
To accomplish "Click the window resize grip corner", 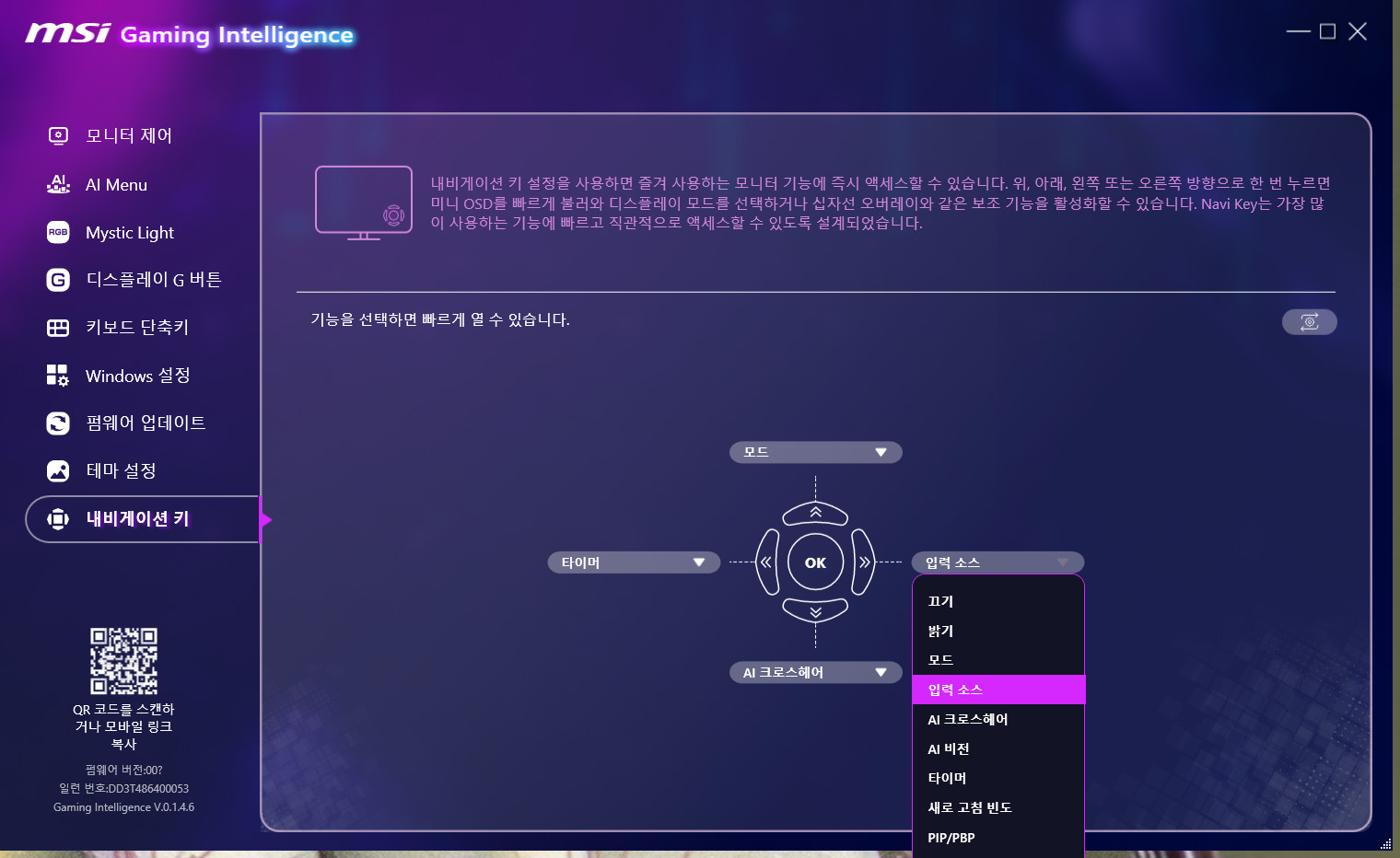I will click(x=1385, y=843).
